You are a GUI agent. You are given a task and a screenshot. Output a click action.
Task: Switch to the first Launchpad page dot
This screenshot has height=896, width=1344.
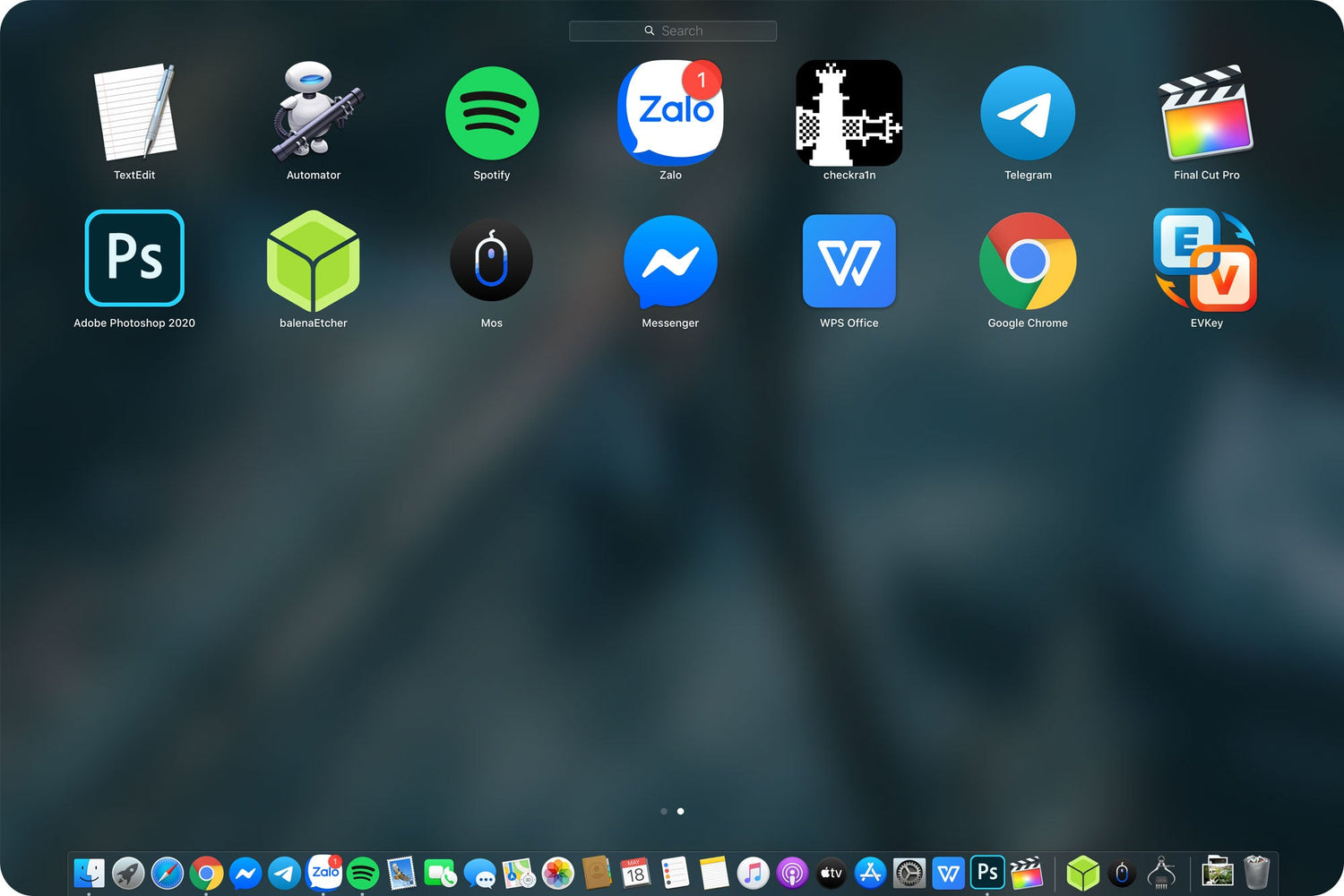click(663, 811)
